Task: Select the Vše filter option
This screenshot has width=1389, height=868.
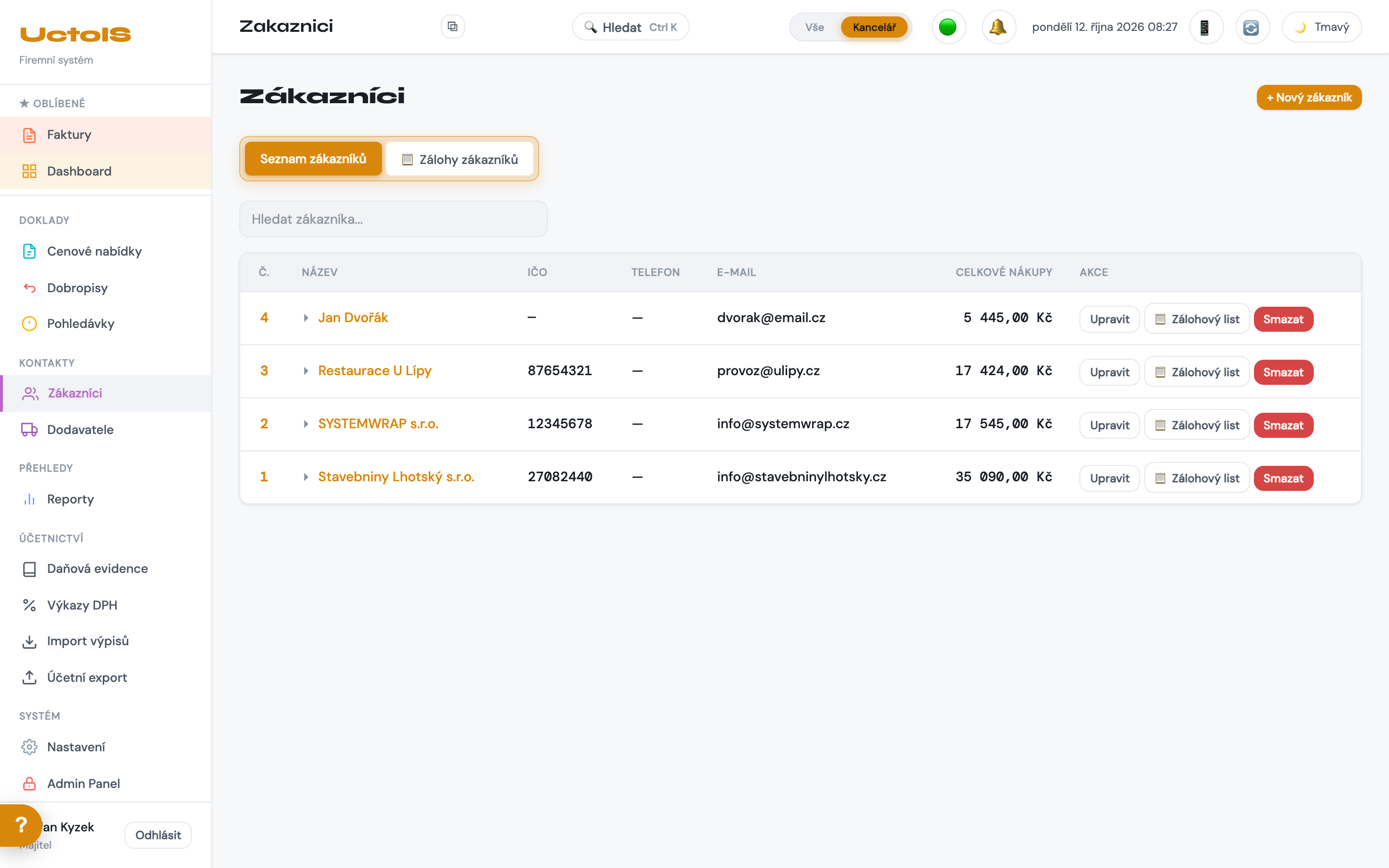Action: 814,27
